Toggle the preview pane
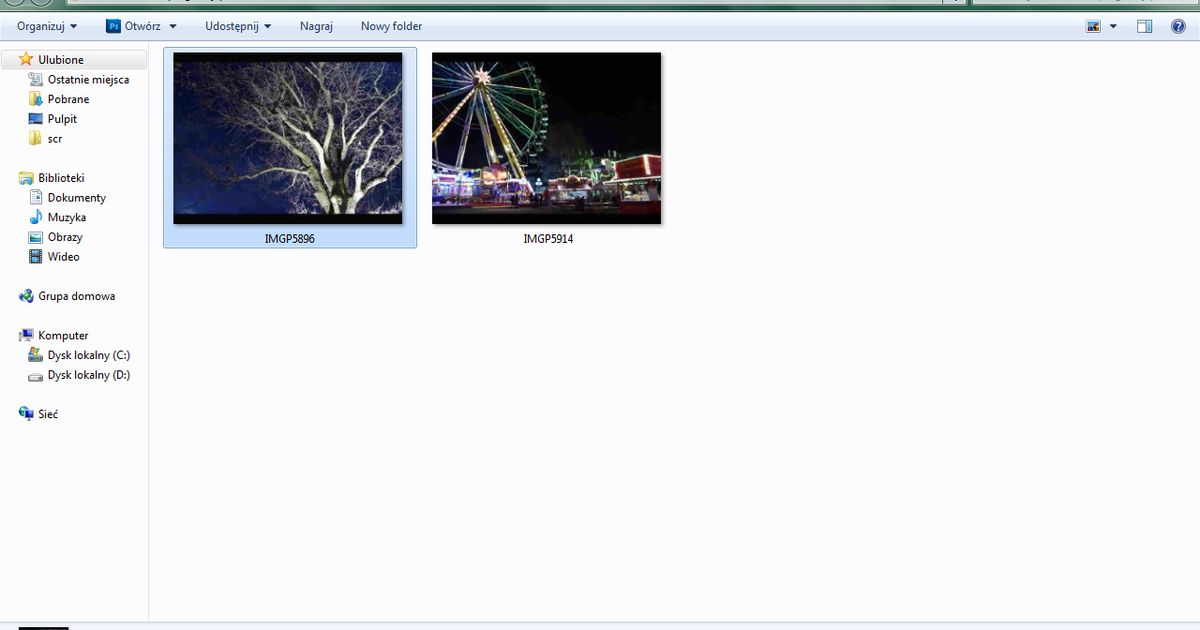Screen dimensions: 1200x630 (1144, 26)
